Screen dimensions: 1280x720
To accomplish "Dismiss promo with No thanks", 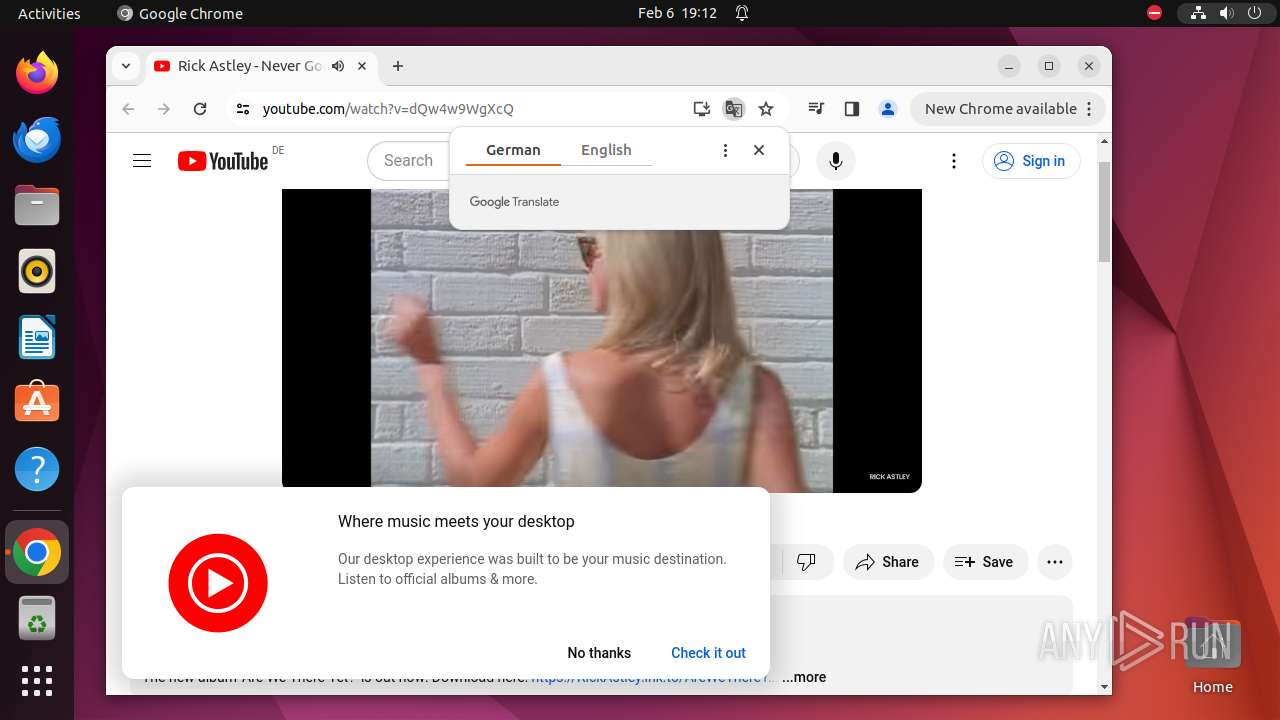I will point(599,653).
